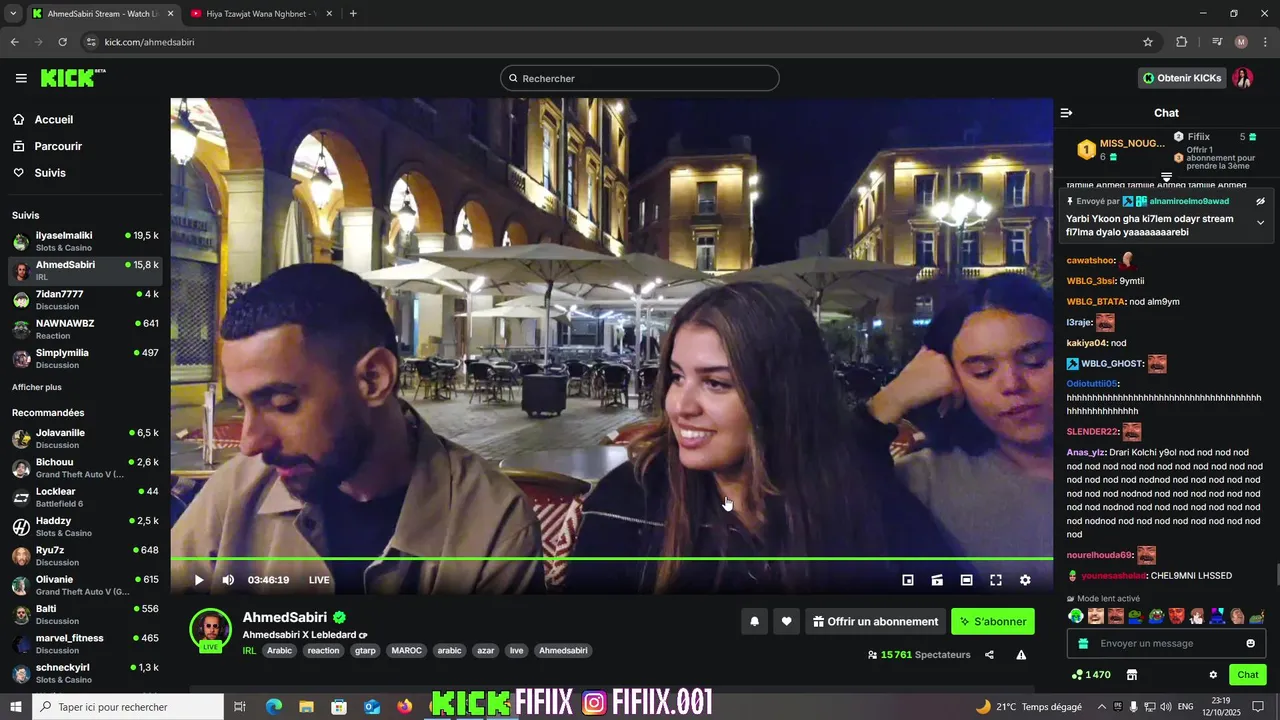Open Simplymilia channel in sidebar
Image resolution: width=1280 pixels, height=720 pixels.
pos(85,358)
